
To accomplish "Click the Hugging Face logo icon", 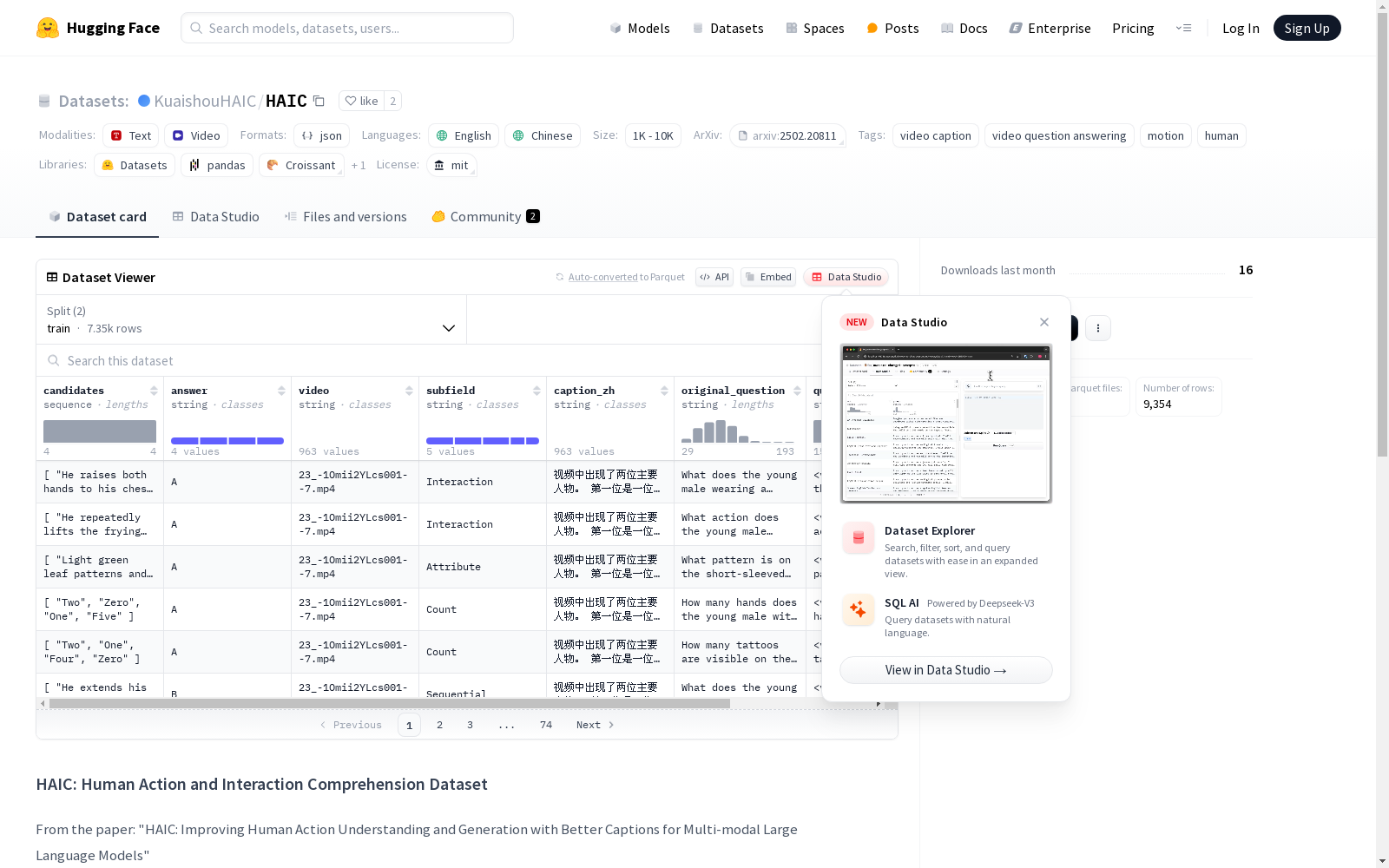I will pos(48,28).
